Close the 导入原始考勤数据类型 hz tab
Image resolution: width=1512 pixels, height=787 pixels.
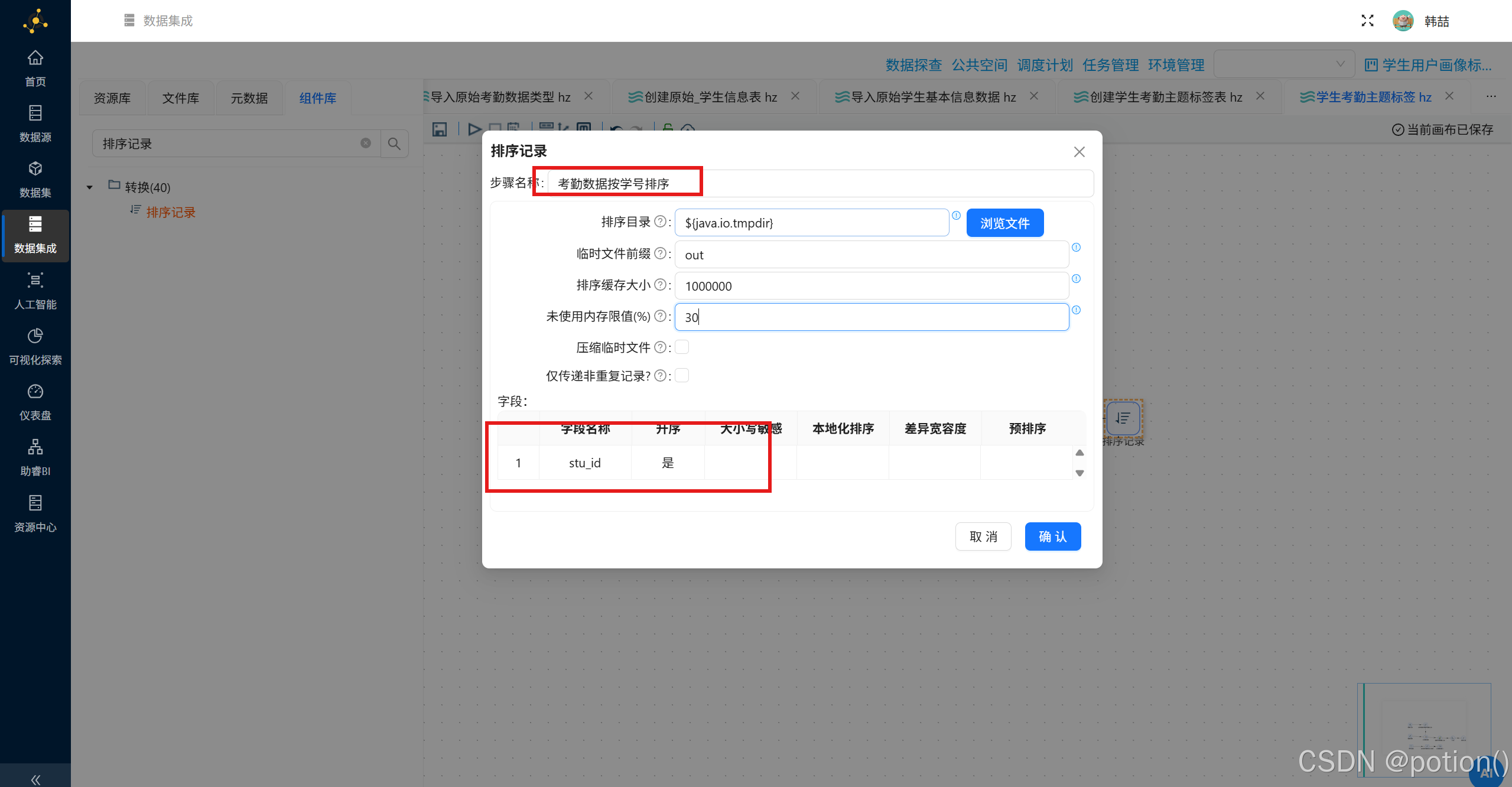[x=588, y=96]
